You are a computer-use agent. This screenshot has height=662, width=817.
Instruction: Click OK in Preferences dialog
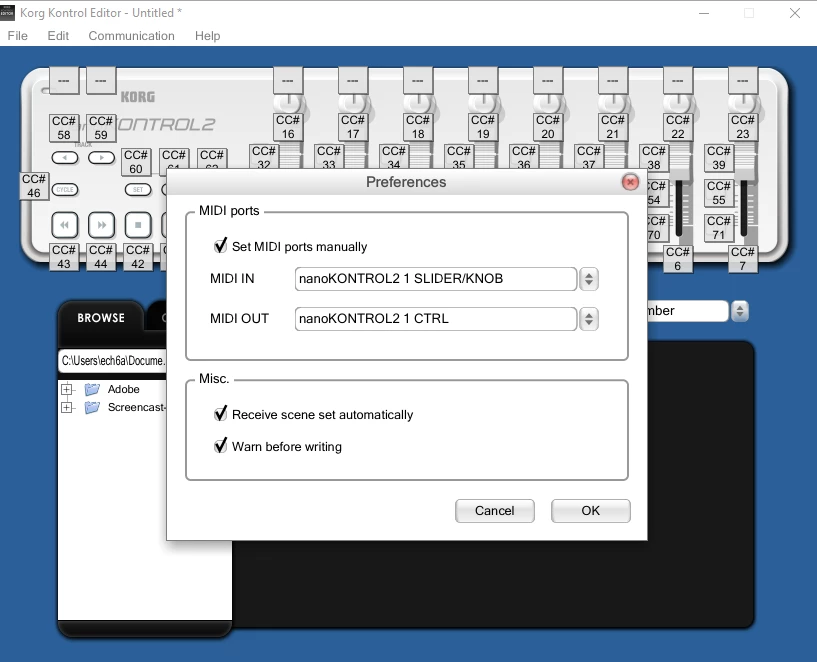[590, 511]
